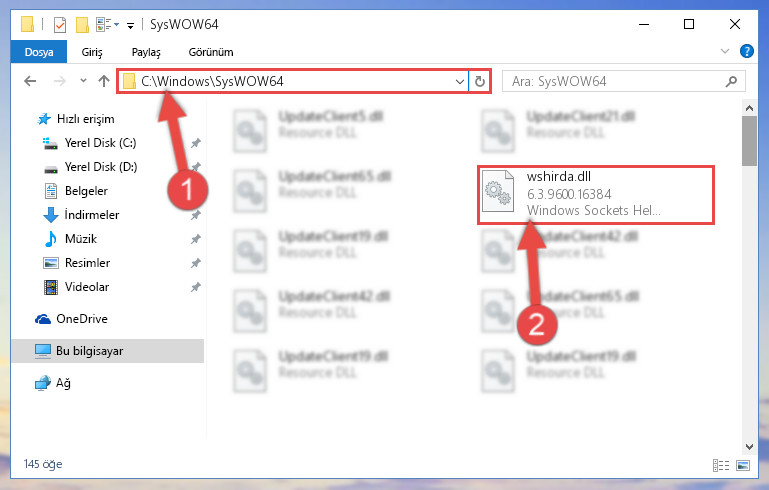The image size is (769, 490).
Task: Select the wshirda.dll file
Action: (595, 195)
